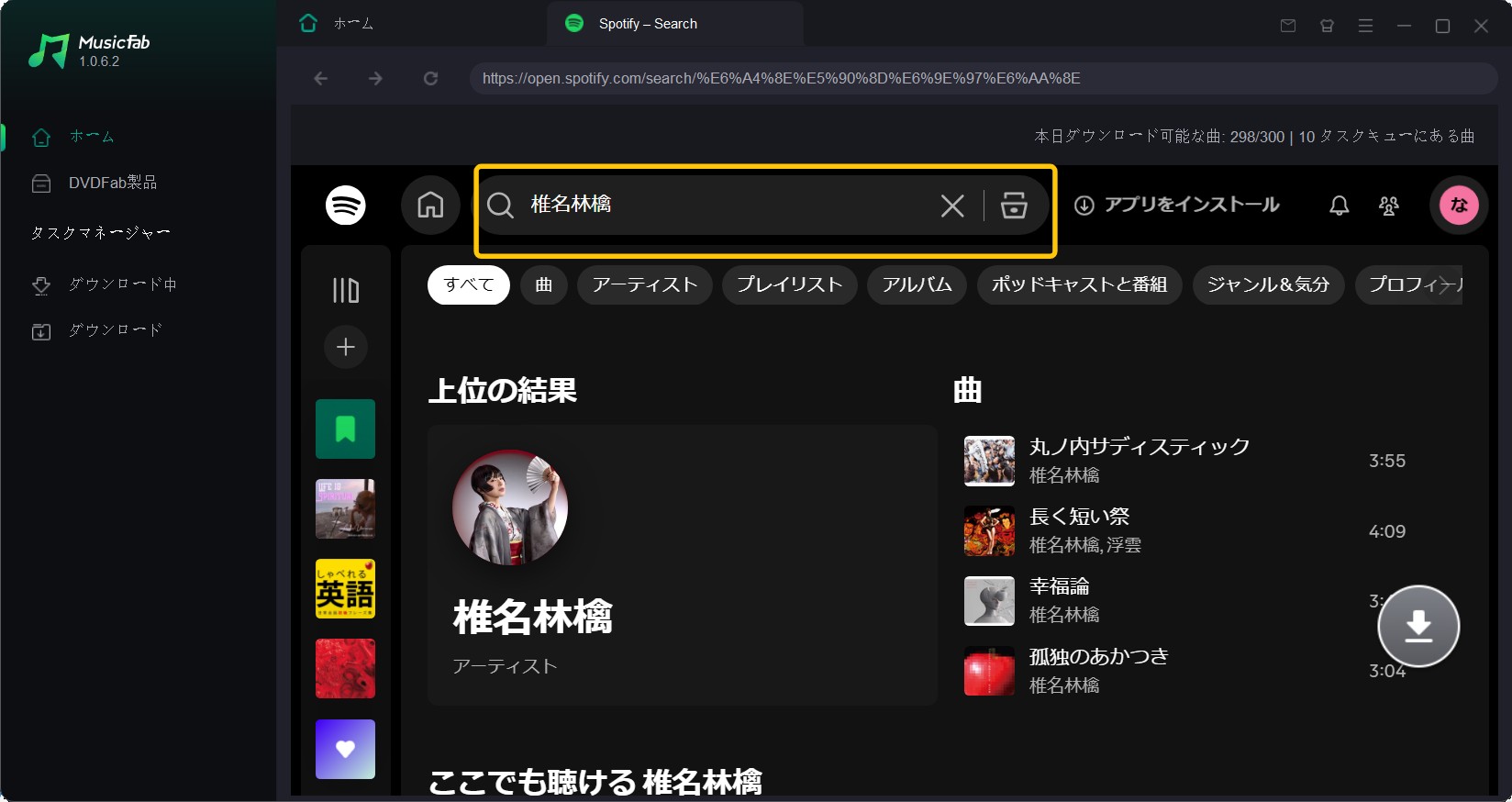The width and height of the screenshot is (1512, 802).
Task: Open song title 丸ノ内サディスティック
Action: coord(1140,447)
